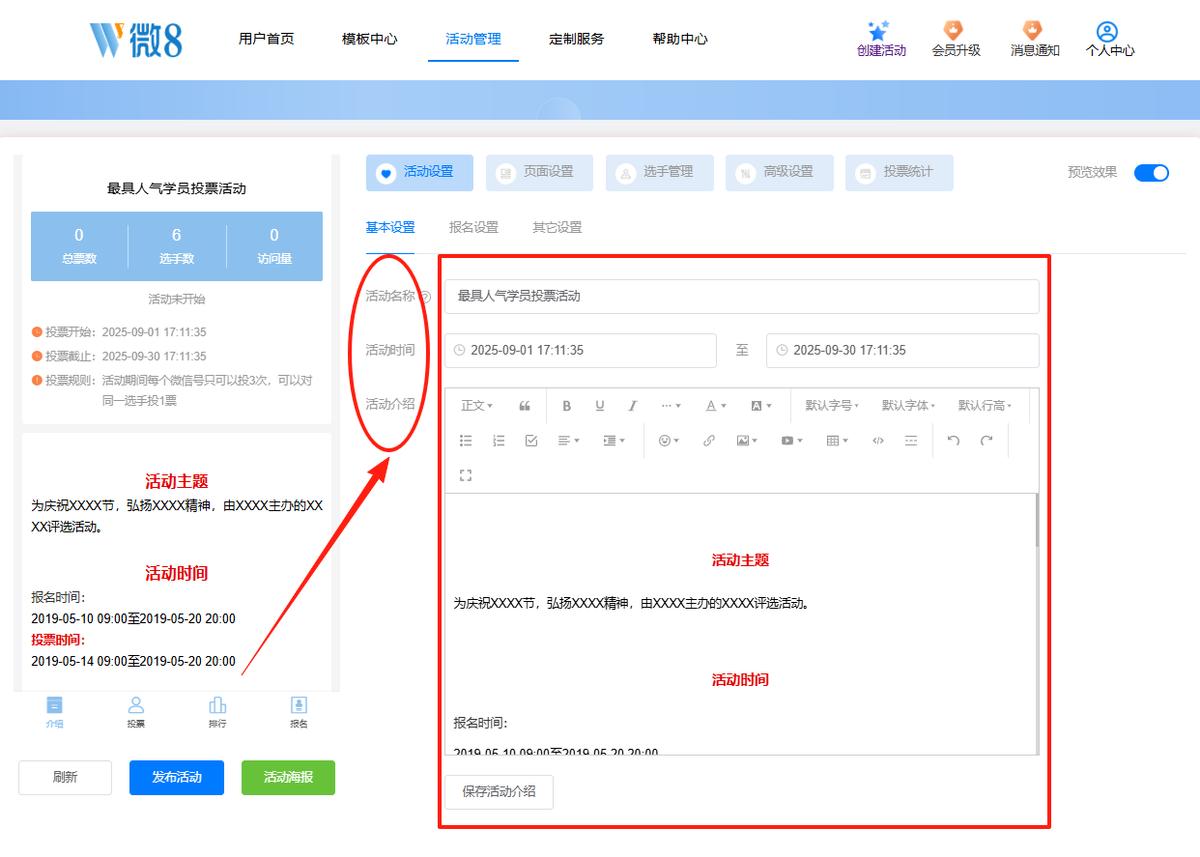Insert a checklist using the todo icon
The width and height of the screenshot is (1200, 857).
tap(531, 440)
